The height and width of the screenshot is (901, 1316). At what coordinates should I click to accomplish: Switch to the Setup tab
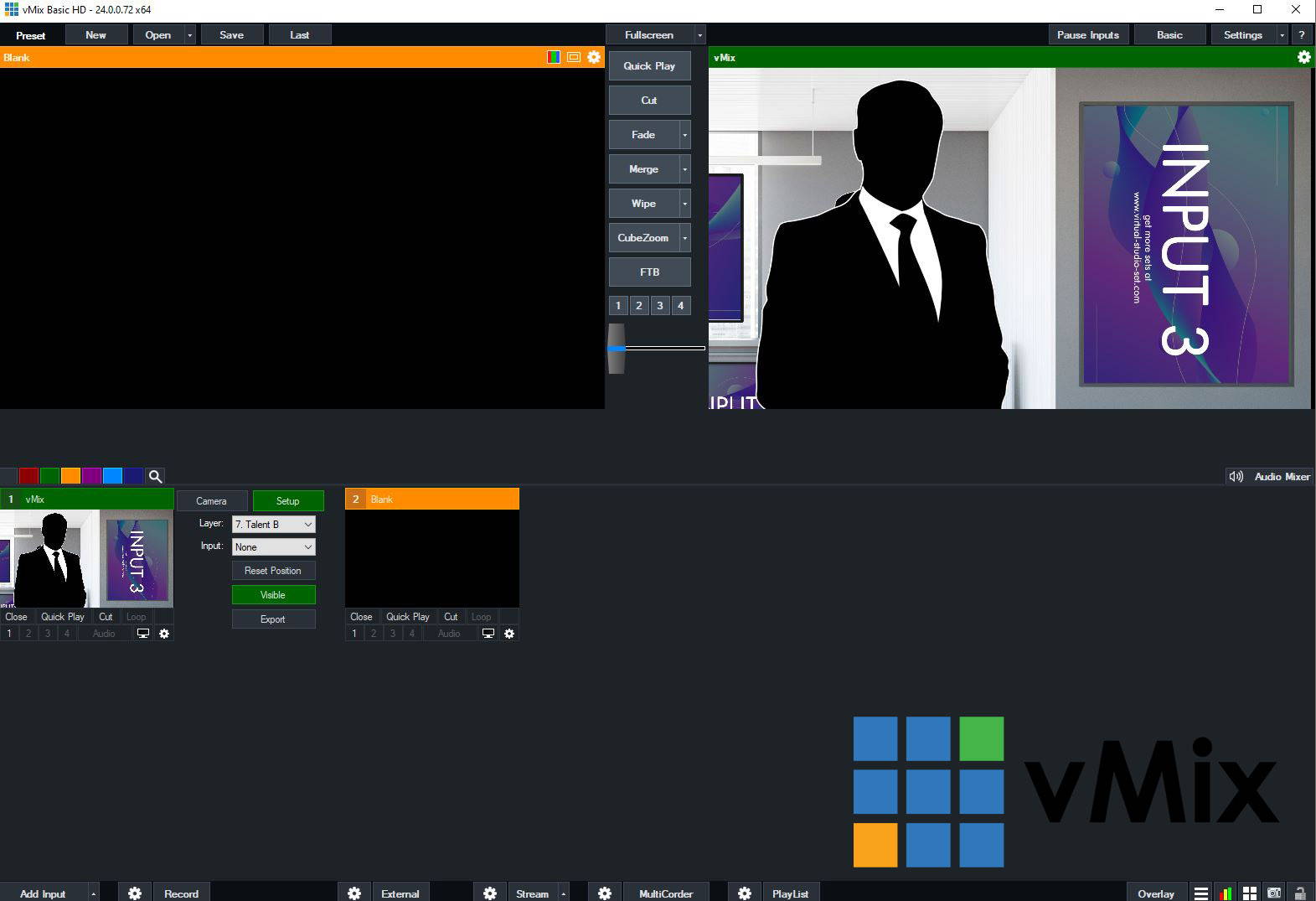pos(287,501)
